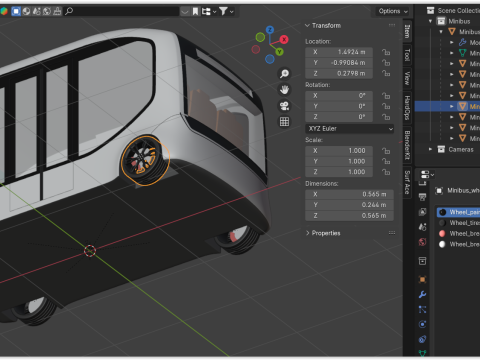
Task: Open the hierarchy icon dropdown in top bar
Action: pos(208,12)
